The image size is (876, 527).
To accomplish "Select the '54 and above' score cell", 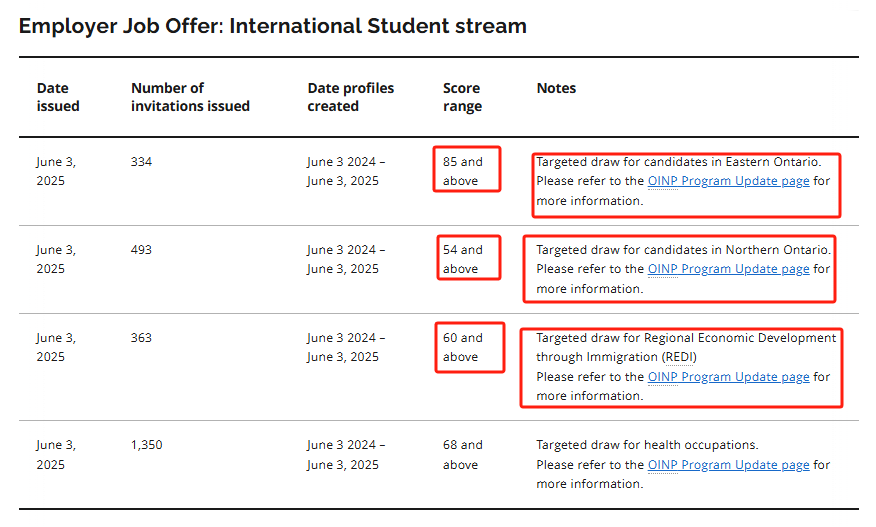I will click(x=463, y=259).
